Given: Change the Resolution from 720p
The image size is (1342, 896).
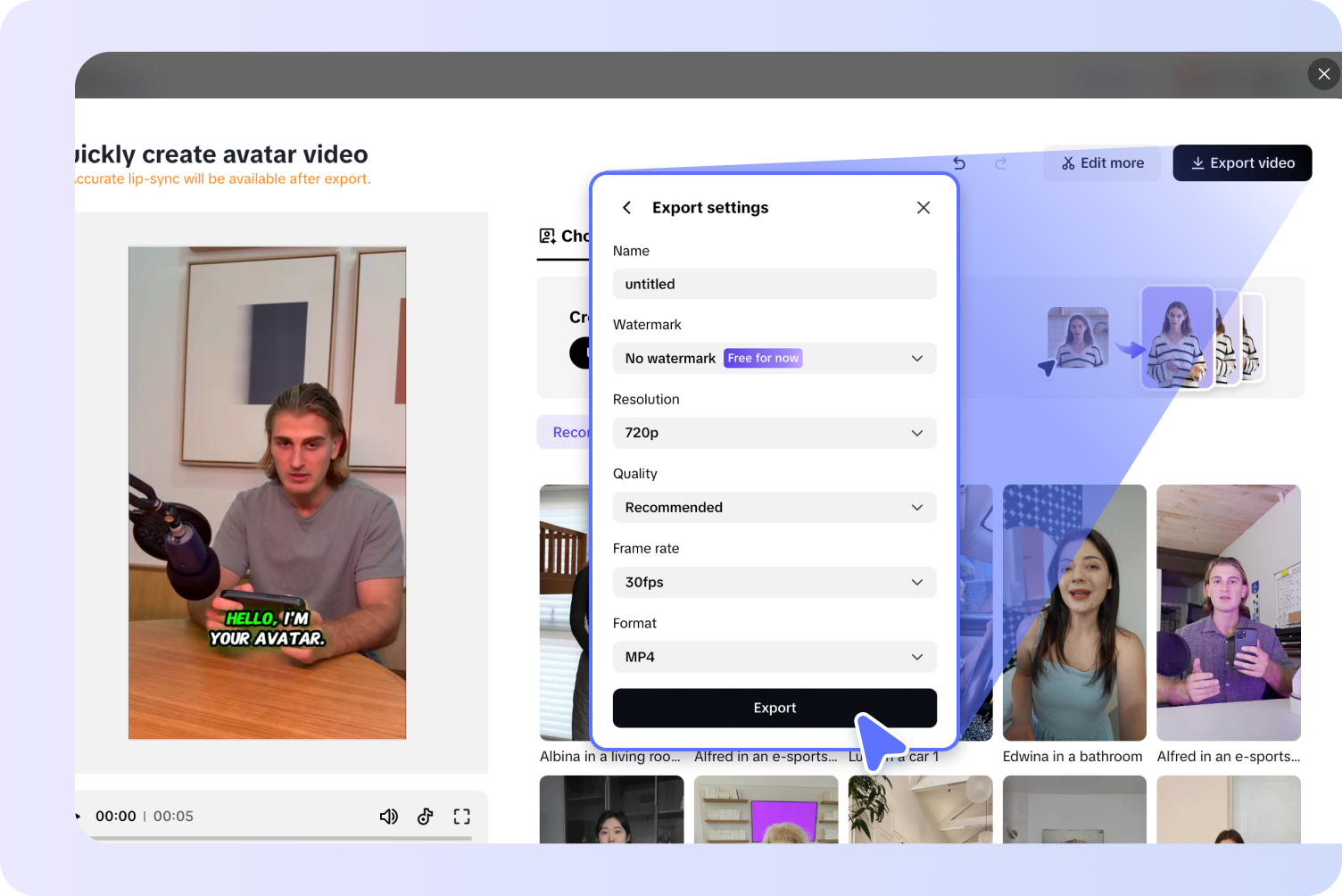Looking at the screenshot, I should (x=774, y=433).
